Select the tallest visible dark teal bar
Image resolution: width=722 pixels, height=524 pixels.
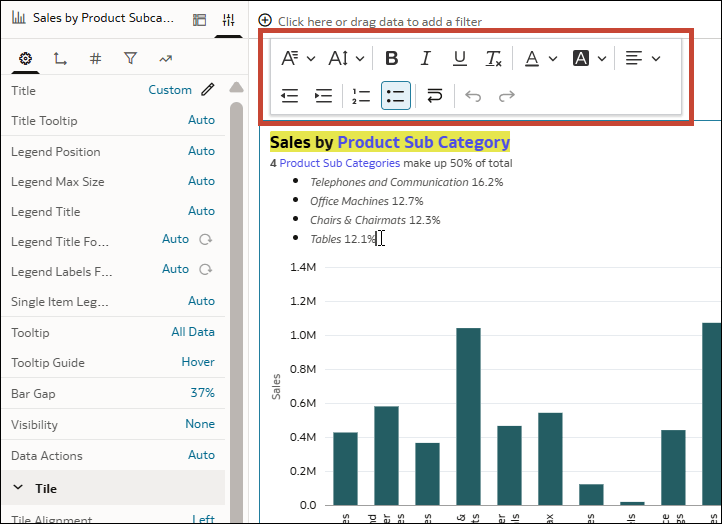[x=712, y=413]
